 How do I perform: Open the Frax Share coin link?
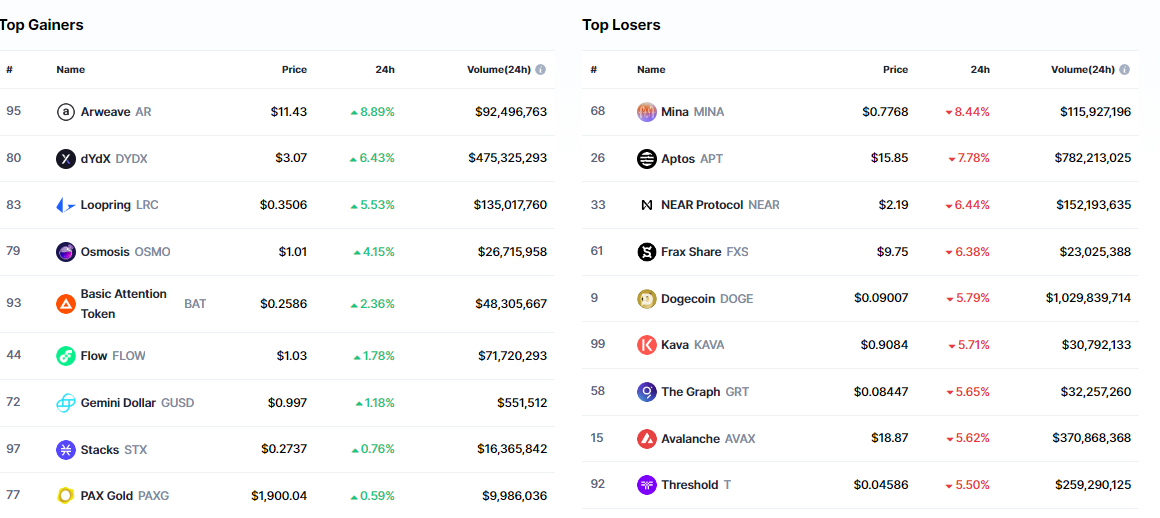(691, 252)
